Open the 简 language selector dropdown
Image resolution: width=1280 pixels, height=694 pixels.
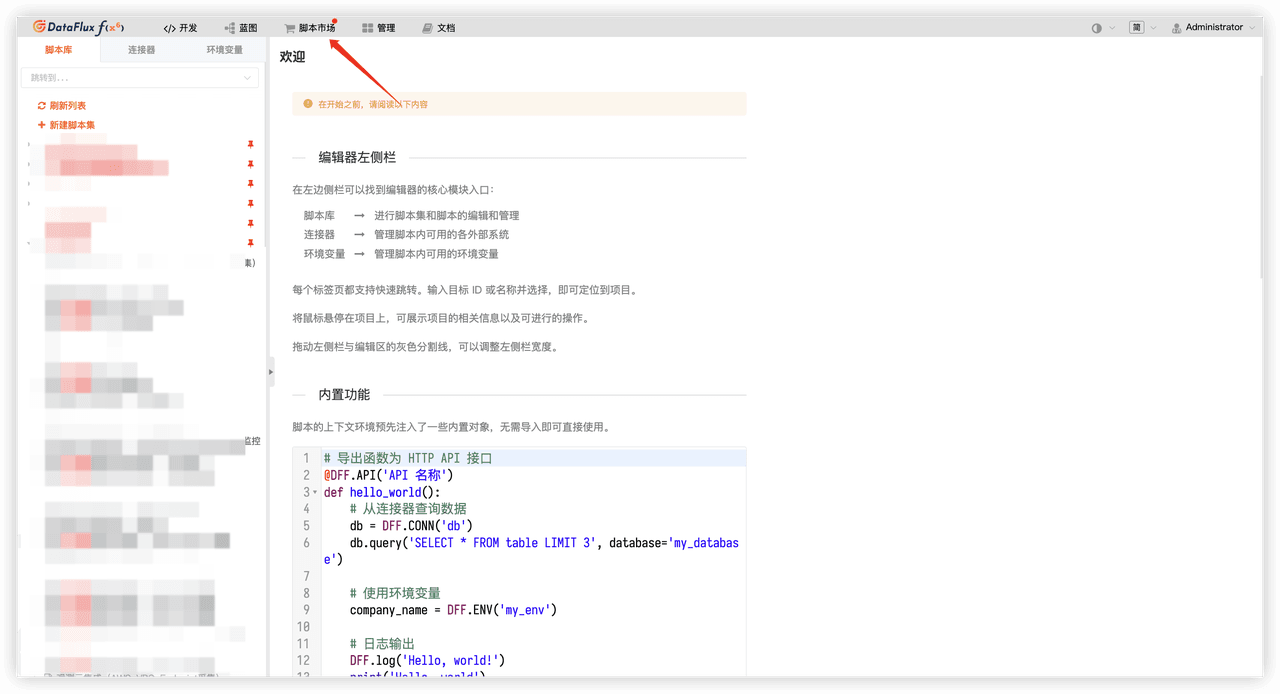click(1143, 28)
